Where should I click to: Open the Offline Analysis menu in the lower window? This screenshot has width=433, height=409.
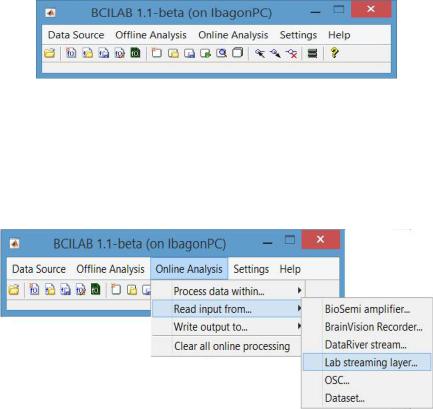point(110,269)
